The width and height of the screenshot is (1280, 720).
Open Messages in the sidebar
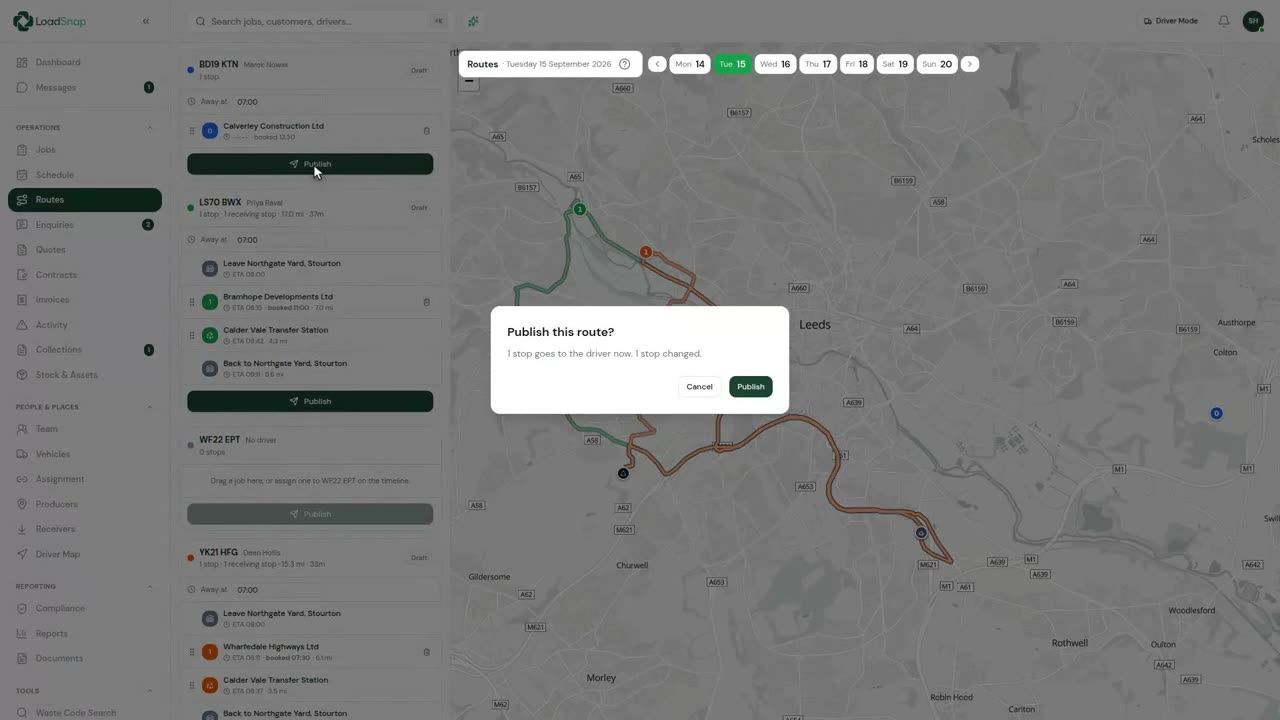tap(85, 87)
